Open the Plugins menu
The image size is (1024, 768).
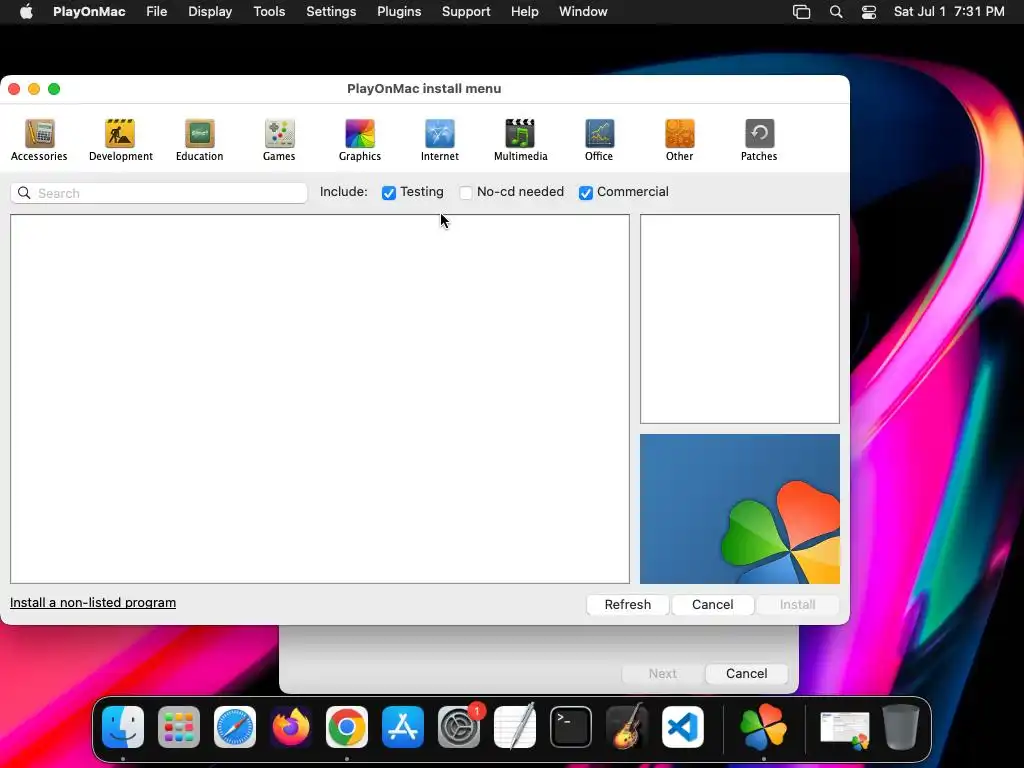[399, 12]
